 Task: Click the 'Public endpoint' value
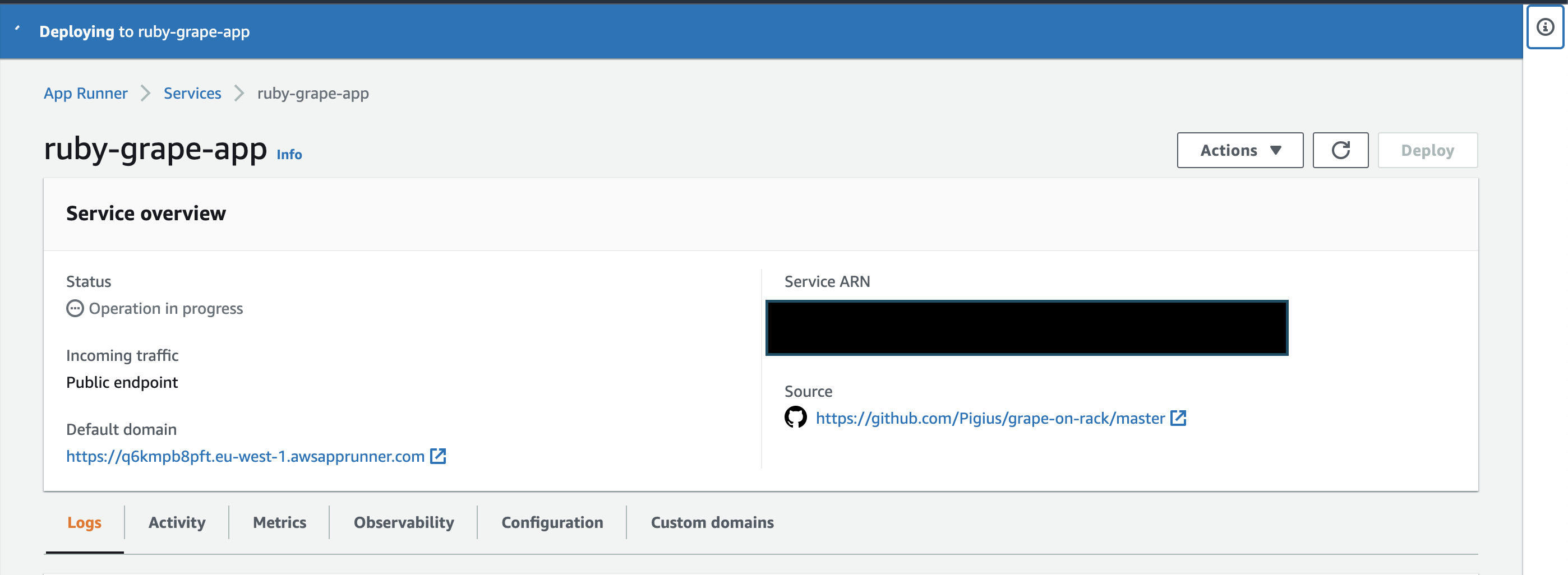tap(122, 382)
